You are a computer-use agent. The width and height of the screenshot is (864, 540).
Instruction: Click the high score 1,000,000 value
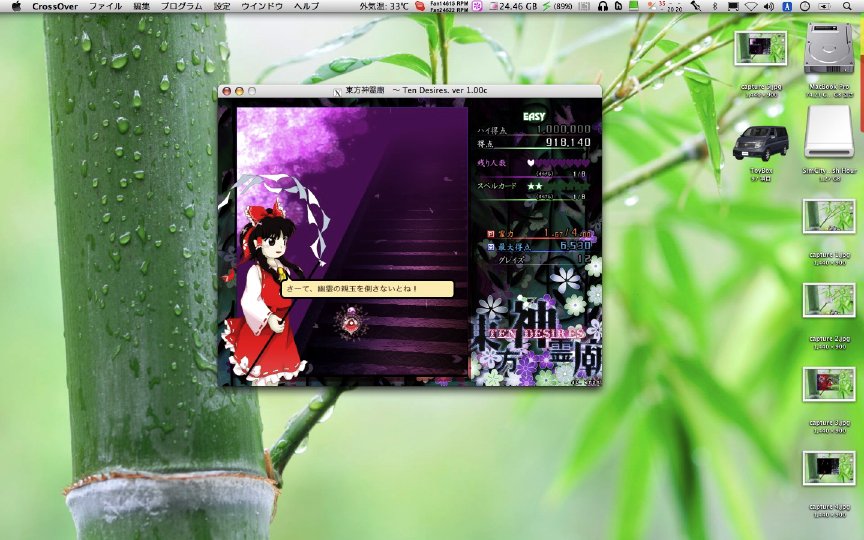[563, 129]
